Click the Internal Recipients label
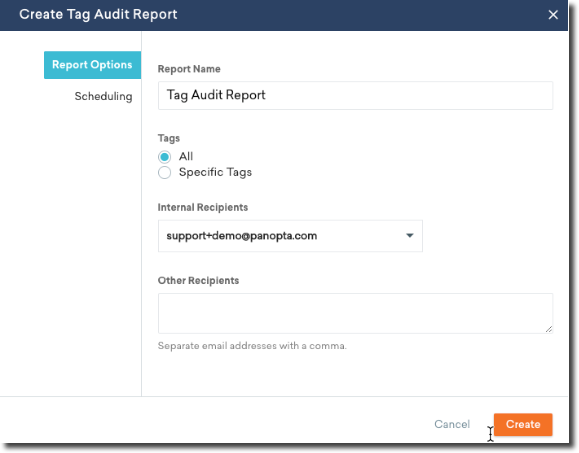This screenshot has height=453, width=579. [x=203, y=207]
